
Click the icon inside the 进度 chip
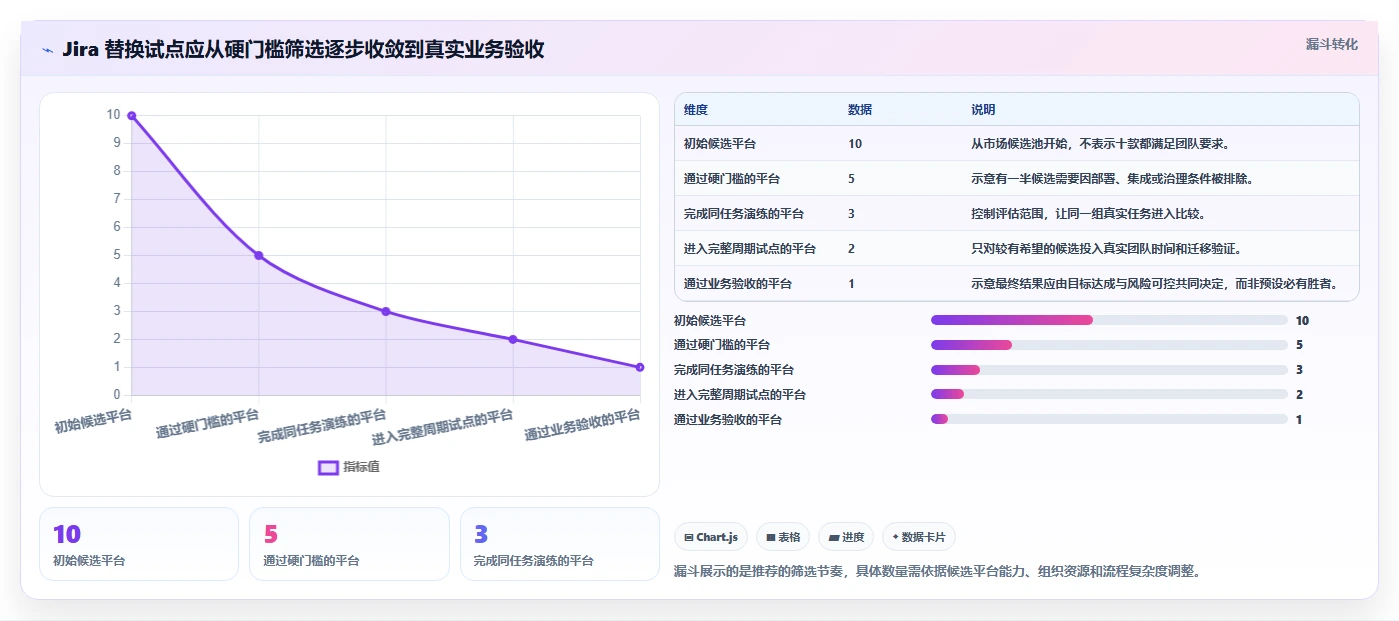coord(833,538)
